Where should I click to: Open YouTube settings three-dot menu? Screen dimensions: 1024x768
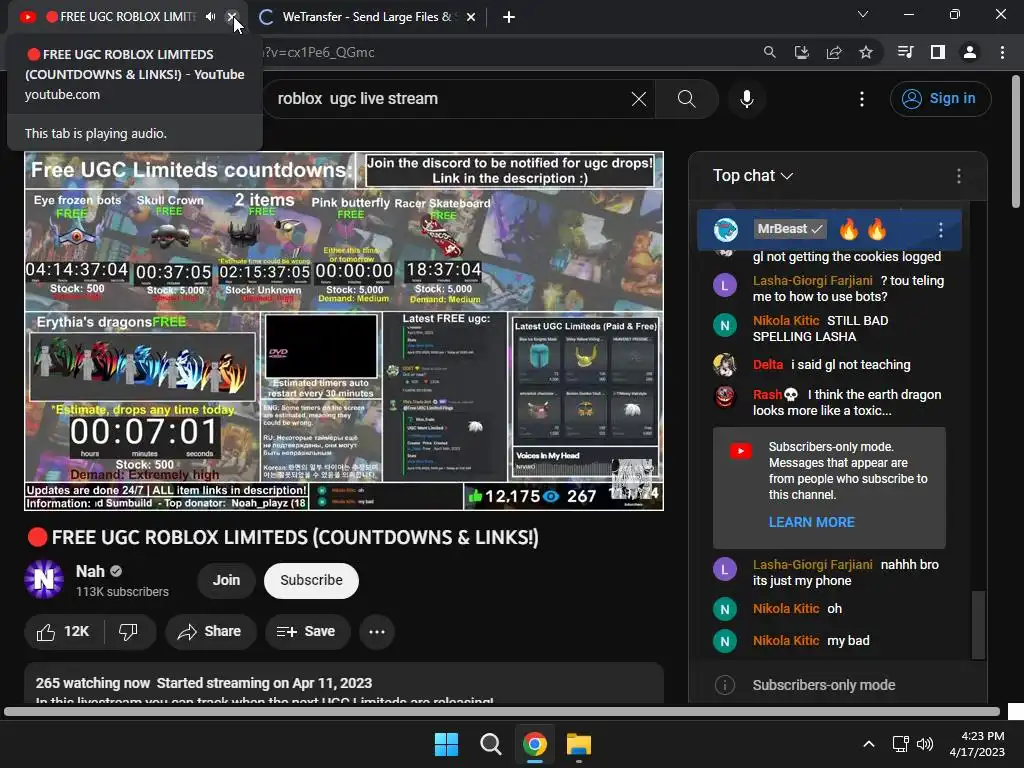tap(862, 99)
